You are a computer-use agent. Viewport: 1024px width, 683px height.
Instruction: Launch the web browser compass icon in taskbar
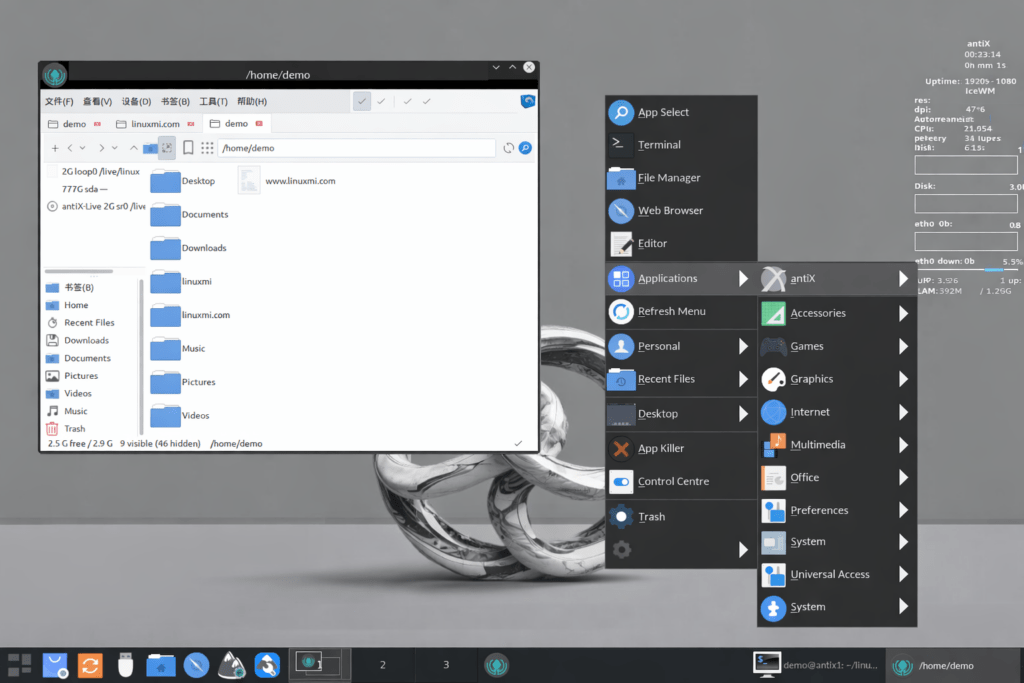pyautogui.click(x=196, y=664)
